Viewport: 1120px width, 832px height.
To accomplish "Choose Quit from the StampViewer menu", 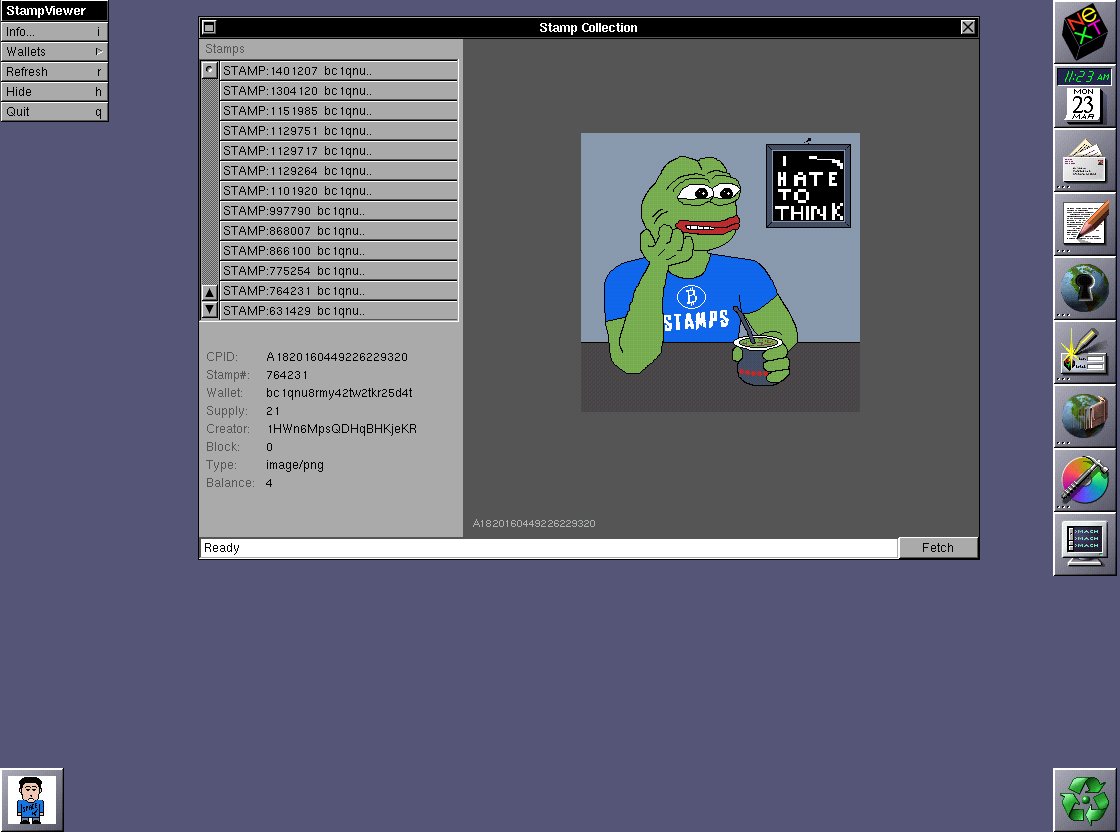I will [54, 111].
